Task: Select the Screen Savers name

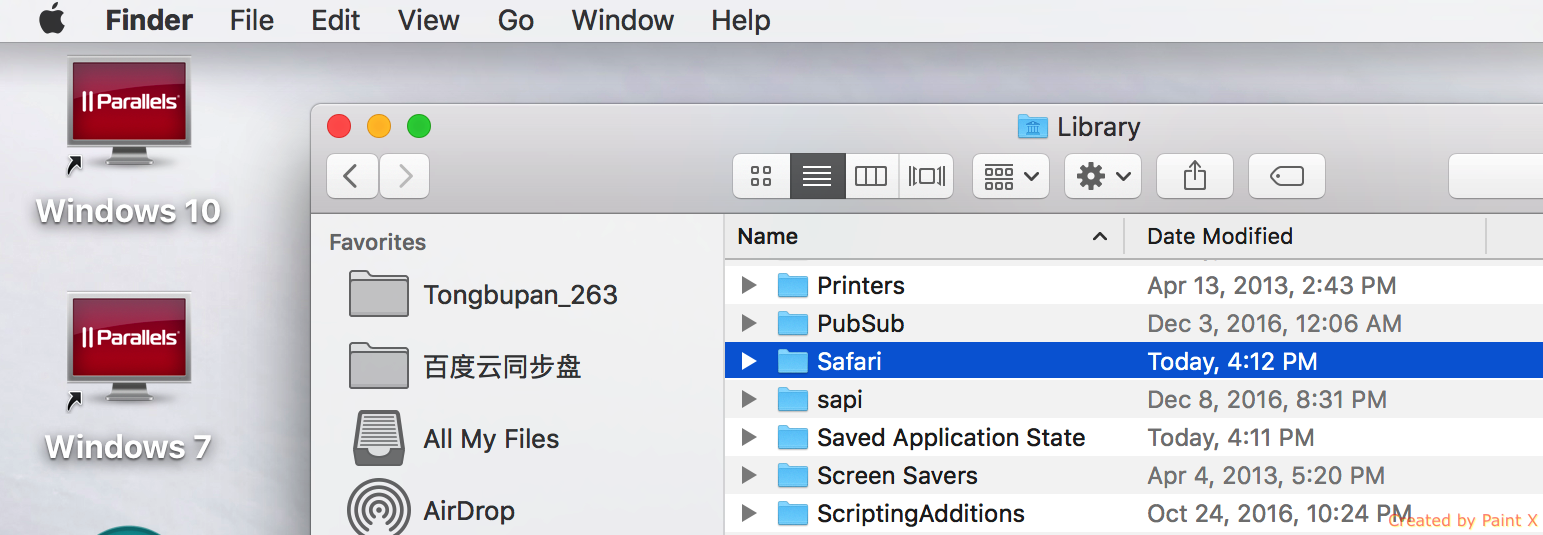Action: [x=897, y=476]
